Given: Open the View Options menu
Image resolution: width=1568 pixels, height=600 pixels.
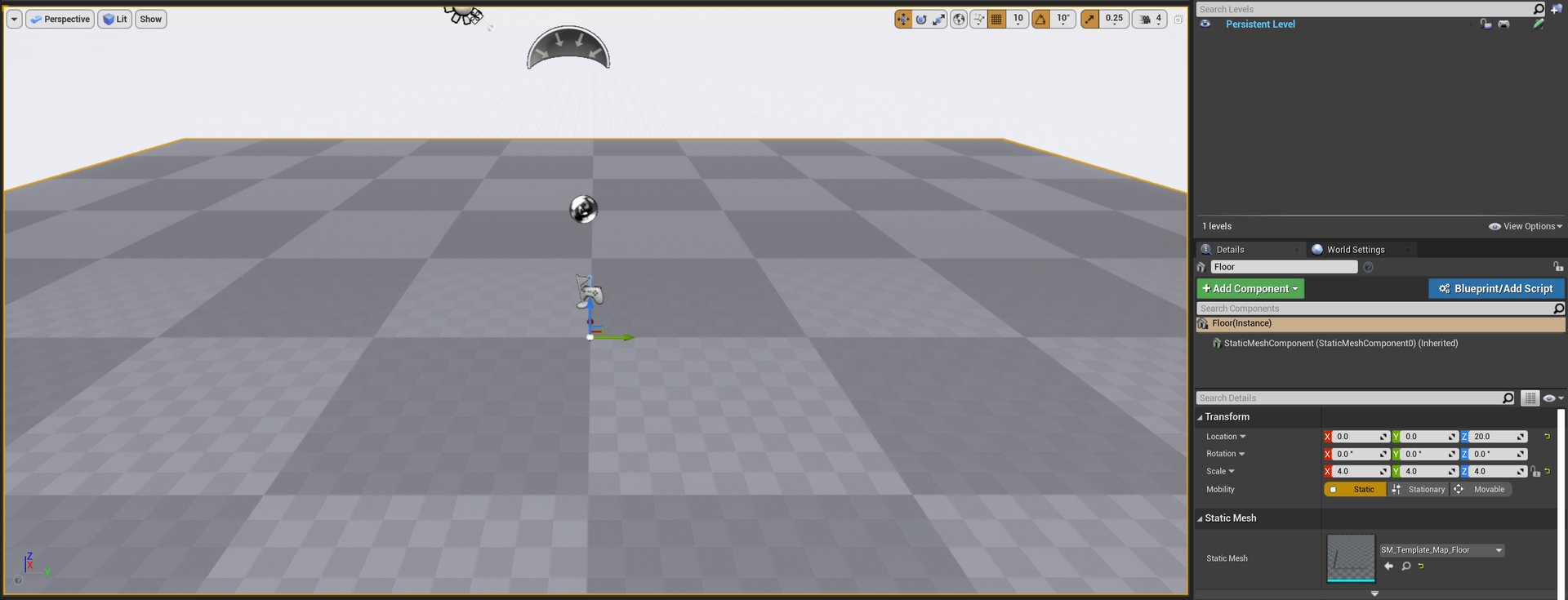Looking at the screenshot, I should (1525, 226).
